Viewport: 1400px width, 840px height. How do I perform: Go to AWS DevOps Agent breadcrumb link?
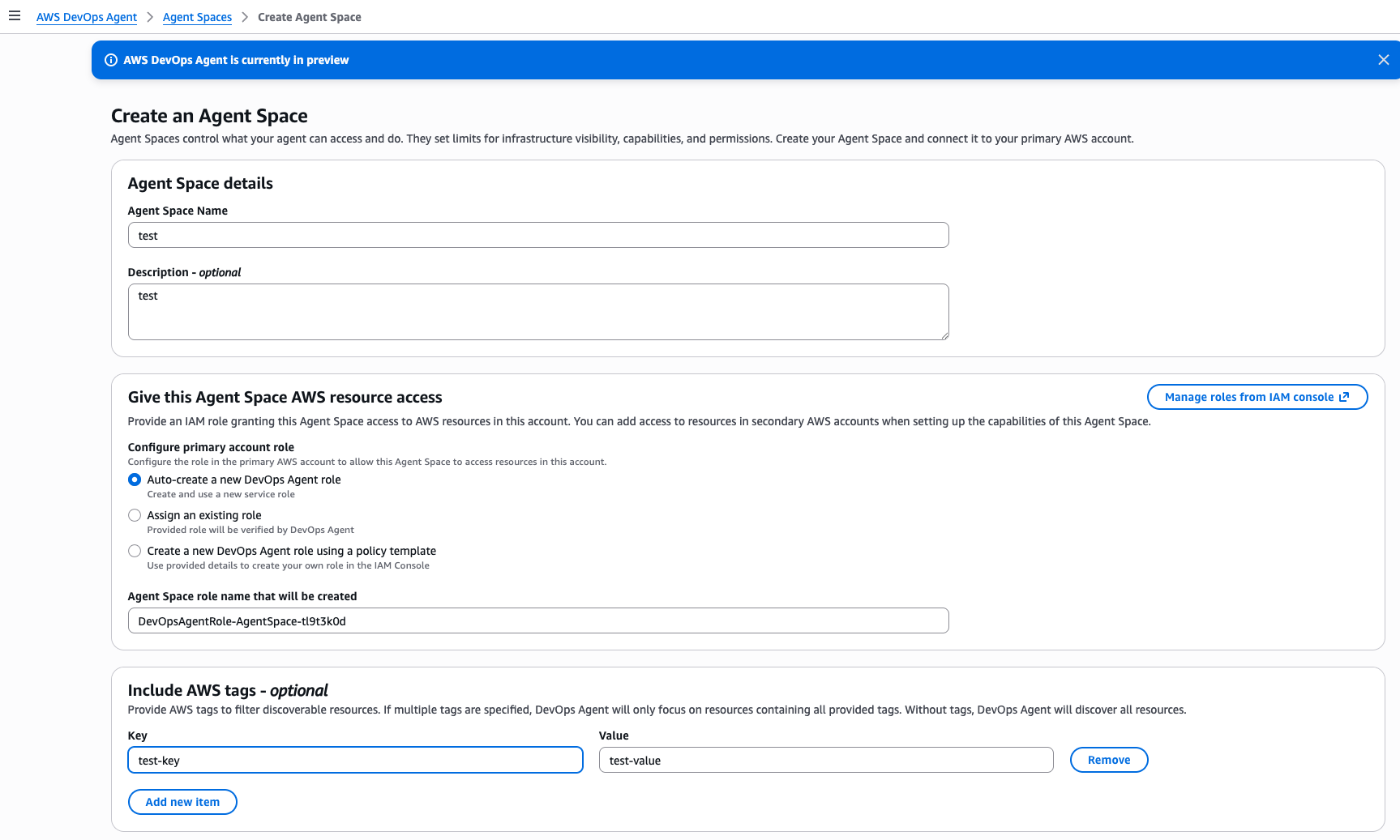pyautogui.click(x=87, y=17)
